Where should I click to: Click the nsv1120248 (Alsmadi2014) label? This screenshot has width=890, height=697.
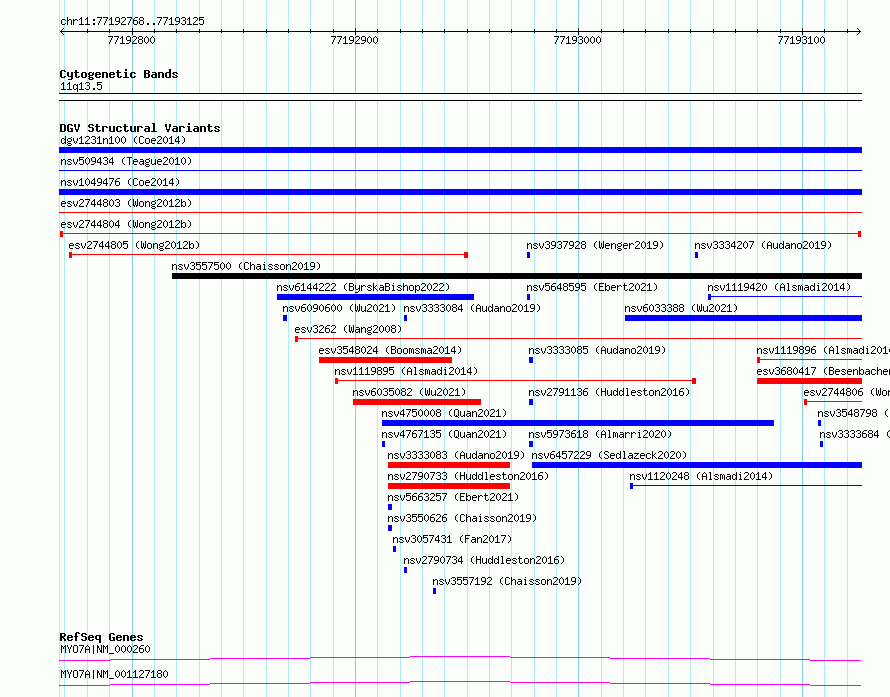[x=701, y=476]
